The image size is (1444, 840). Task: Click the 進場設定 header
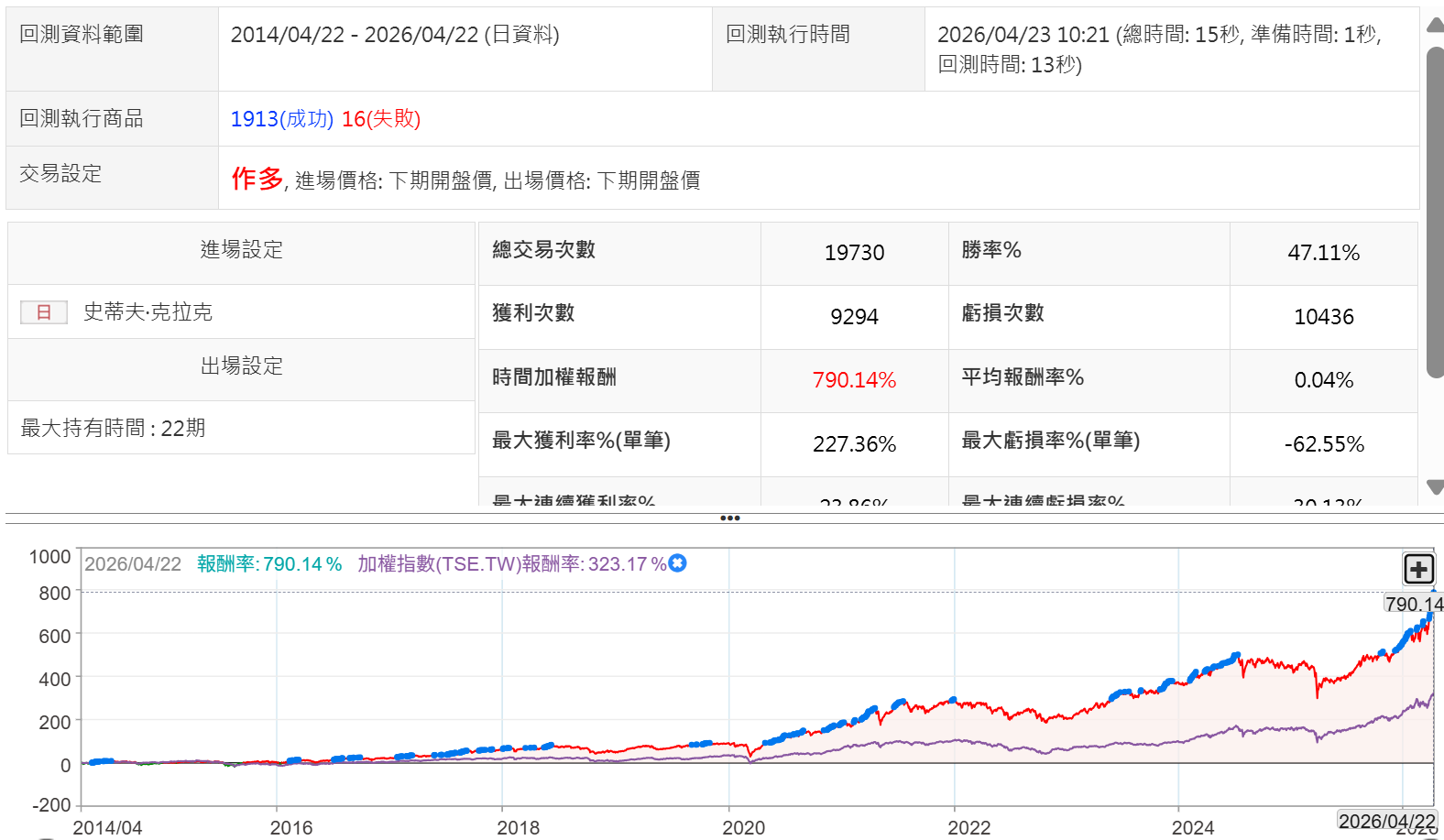(242, 250)
